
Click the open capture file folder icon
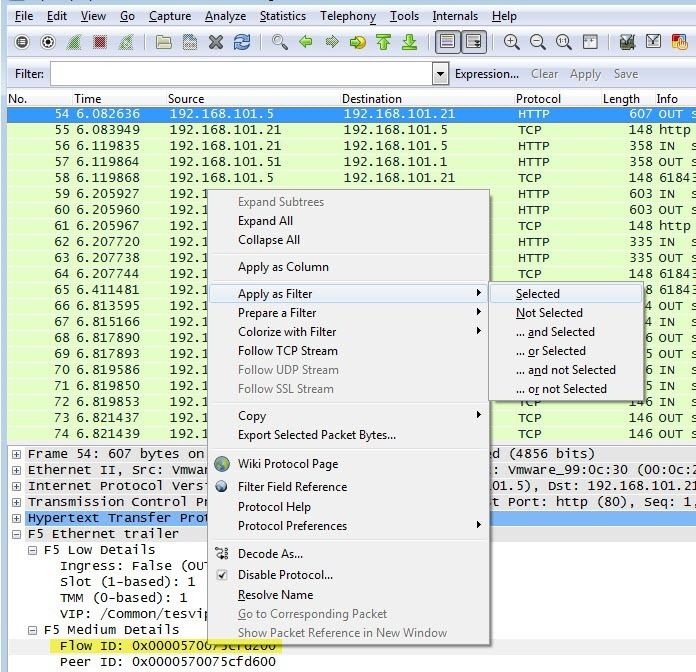[x=163, y=43]
